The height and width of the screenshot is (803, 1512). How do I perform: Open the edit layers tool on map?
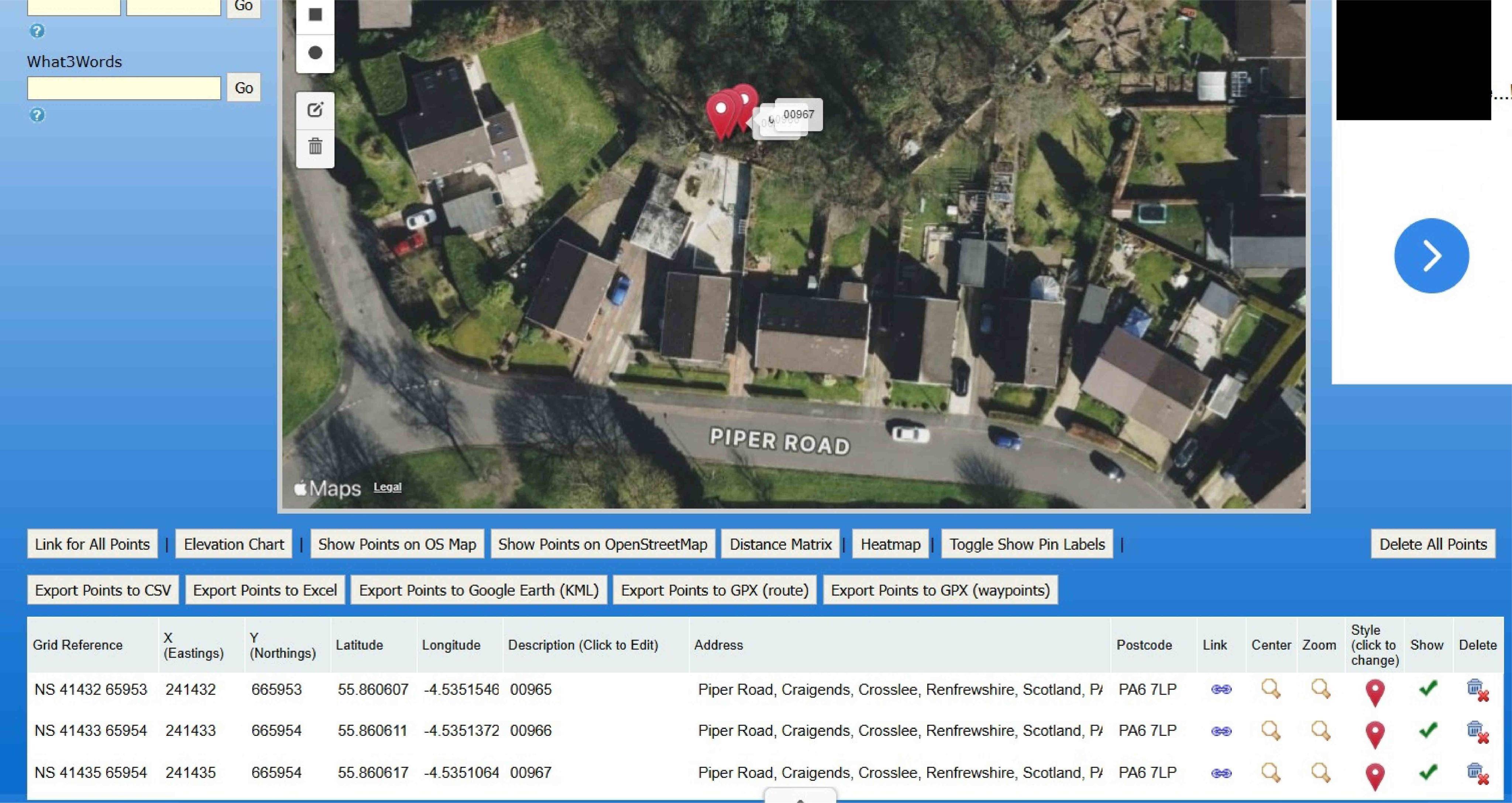315,110
